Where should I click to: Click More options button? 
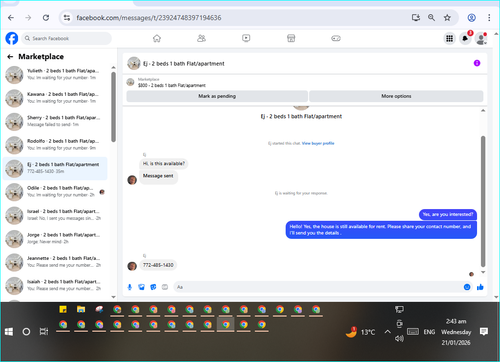click(396, 96)
